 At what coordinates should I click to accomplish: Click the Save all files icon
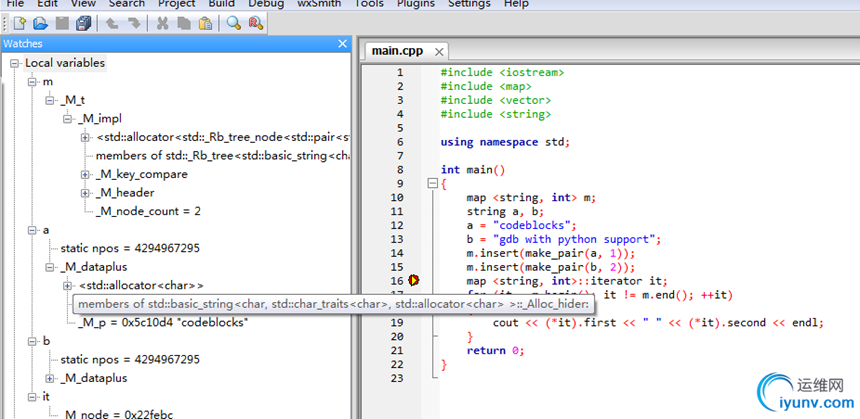[83, 23]
